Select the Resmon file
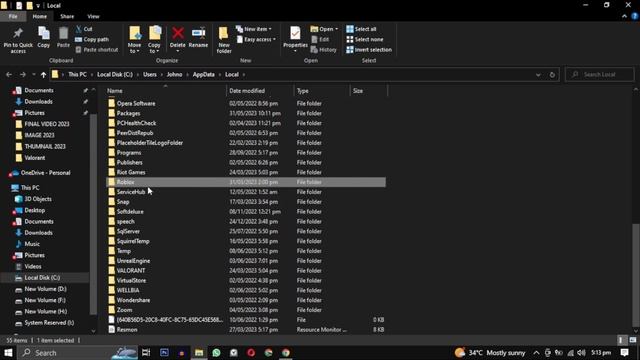This screenshot has width=640, height=360. 127,330
